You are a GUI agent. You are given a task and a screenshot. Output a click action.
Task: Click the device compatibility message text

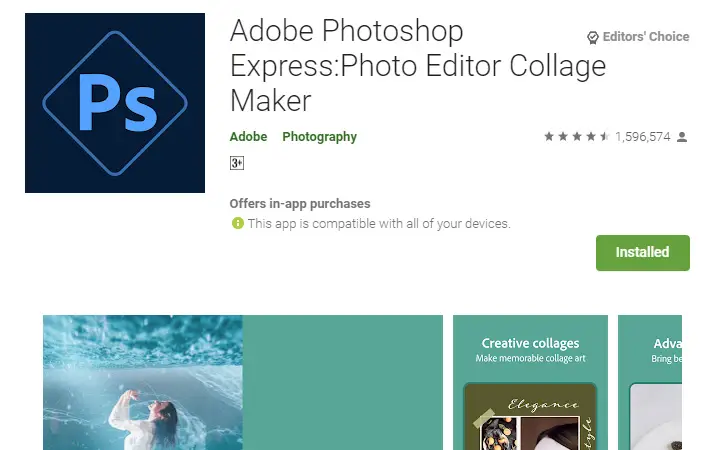[379, 224]
